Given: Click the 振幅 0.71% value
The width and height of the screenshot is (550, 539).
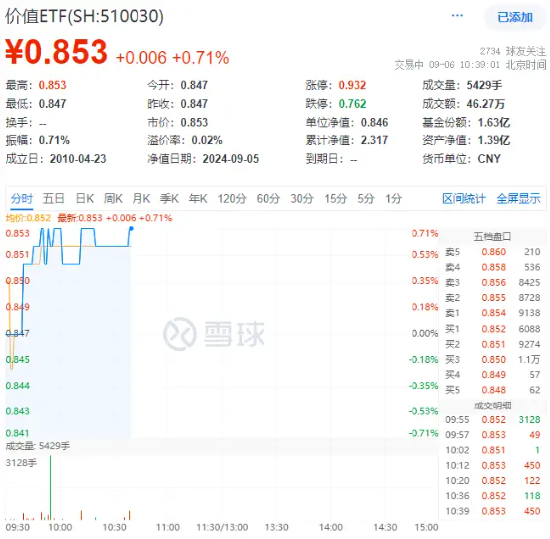Looking at the screenshot, I should coord(54,140).
